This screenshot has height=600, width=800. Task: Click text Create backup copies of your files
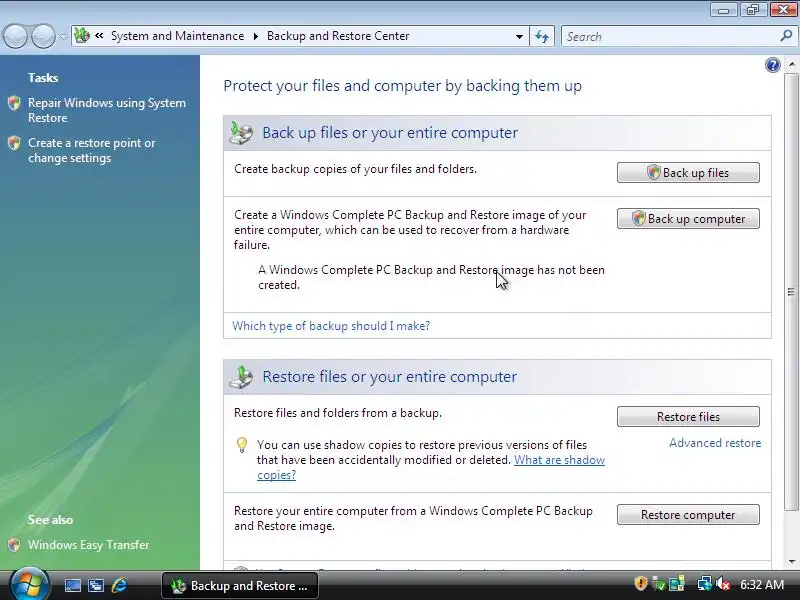[355, 169]
